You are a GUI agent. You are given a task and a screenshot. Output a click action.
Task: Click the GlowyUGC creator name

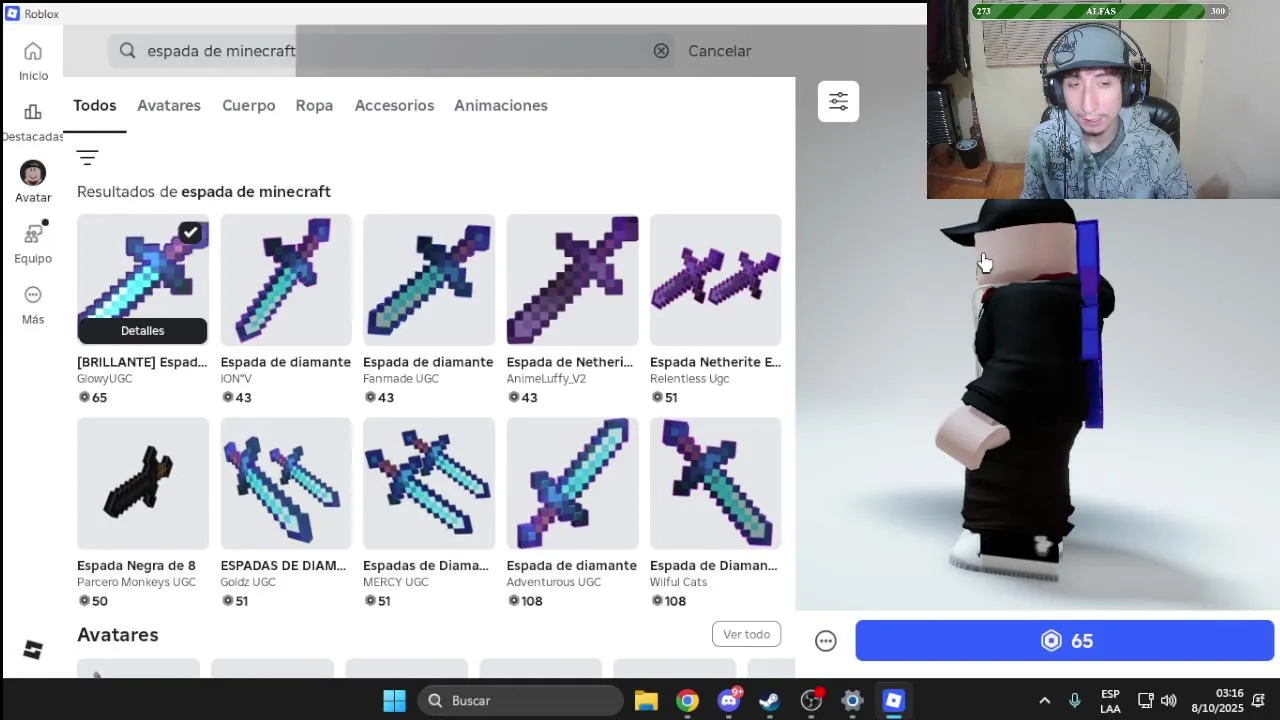(105, 379)
